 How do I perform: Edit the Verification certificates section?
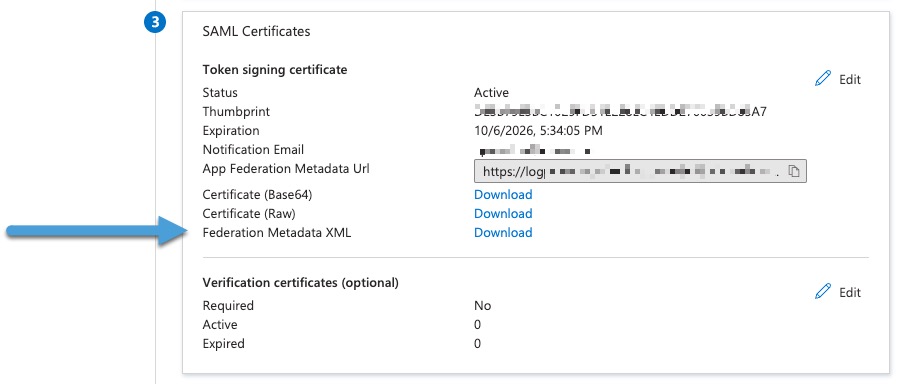(x=838, y=292)
